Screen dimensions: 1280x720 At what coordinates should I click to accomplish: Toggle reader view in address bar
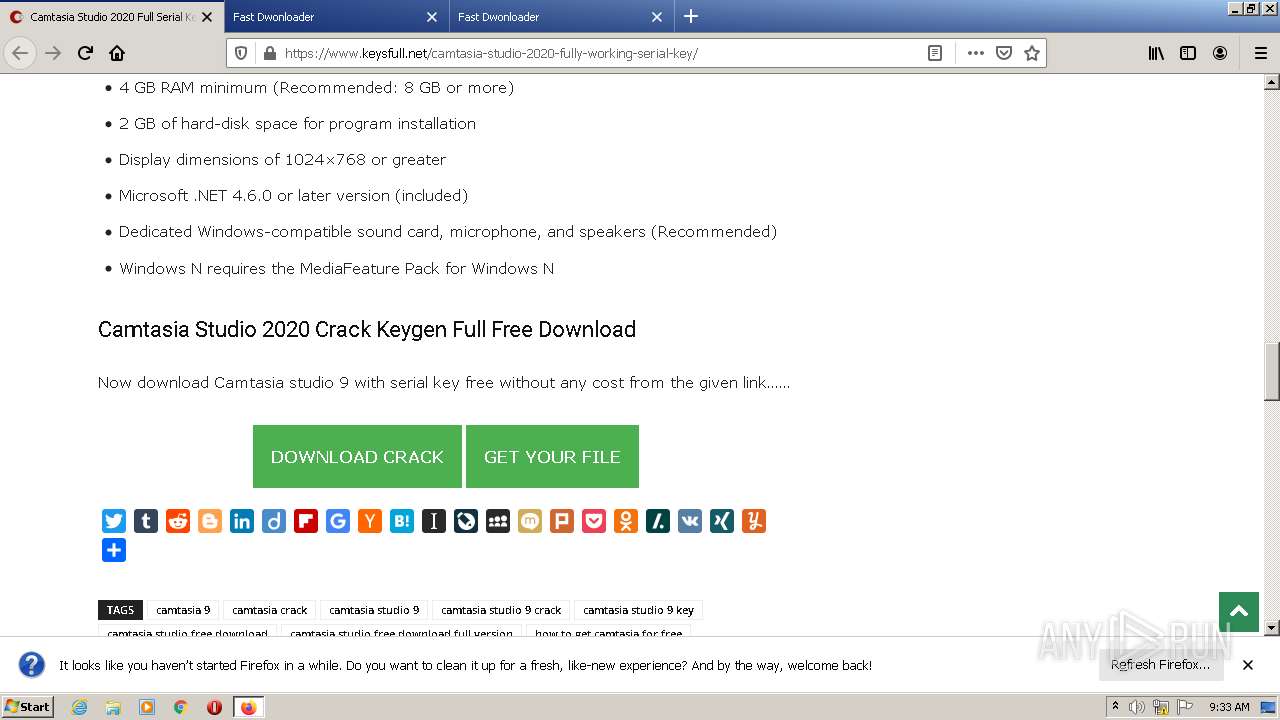[x=935, y=53]
